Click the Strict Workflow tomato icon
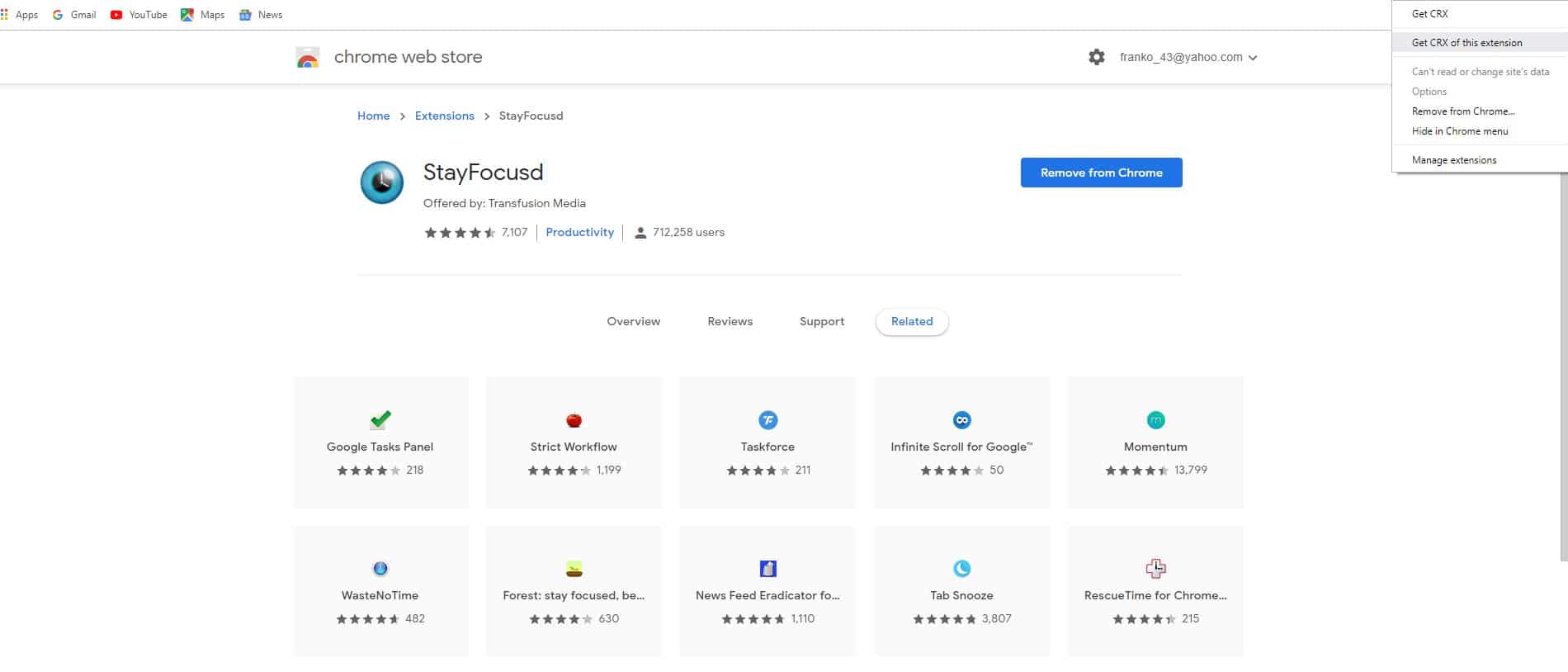The height and width of the screenshot is (672, 1568). point(574,420)
